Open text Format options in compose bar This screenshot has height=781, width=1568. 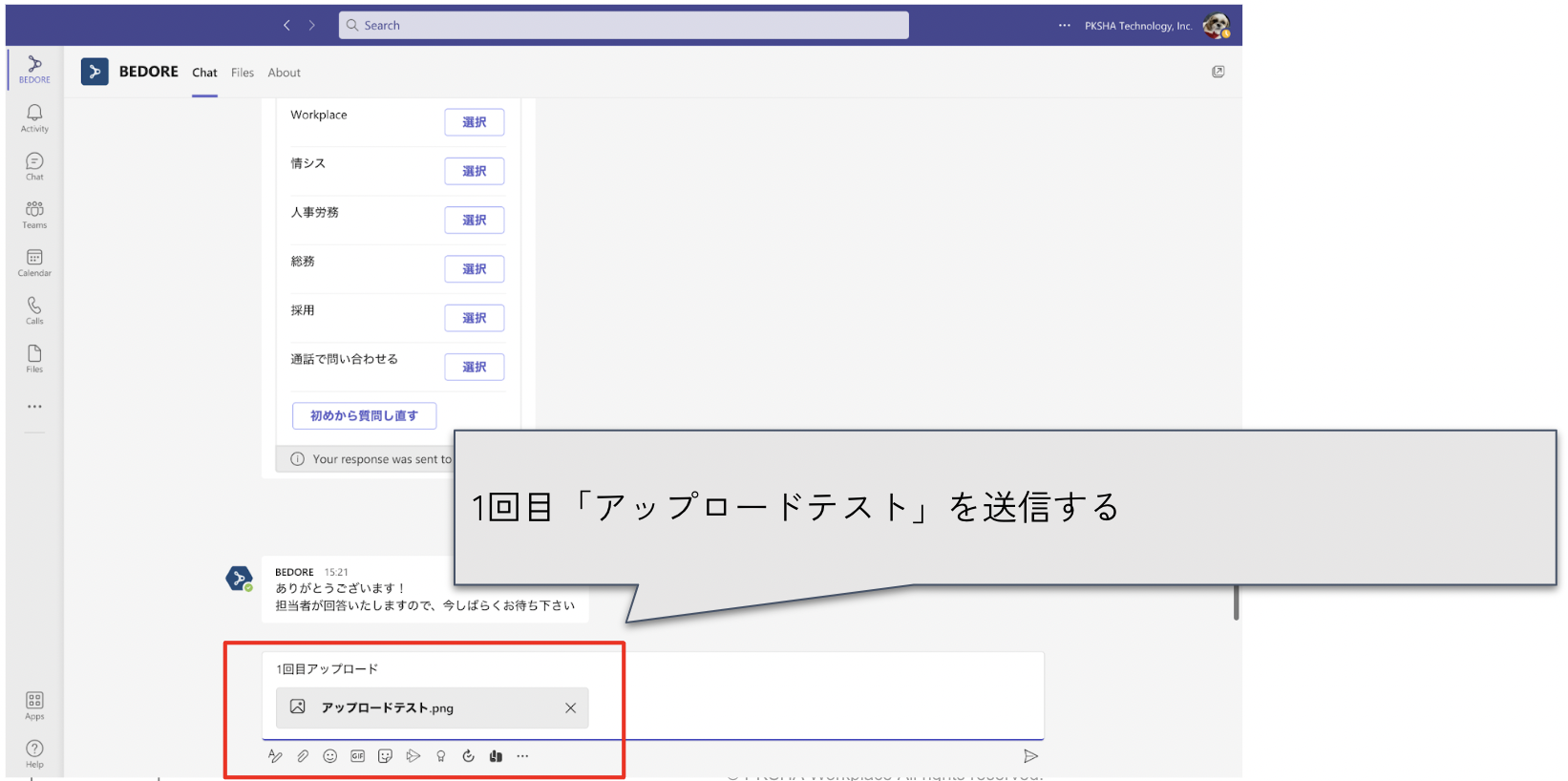click(275, 756)
